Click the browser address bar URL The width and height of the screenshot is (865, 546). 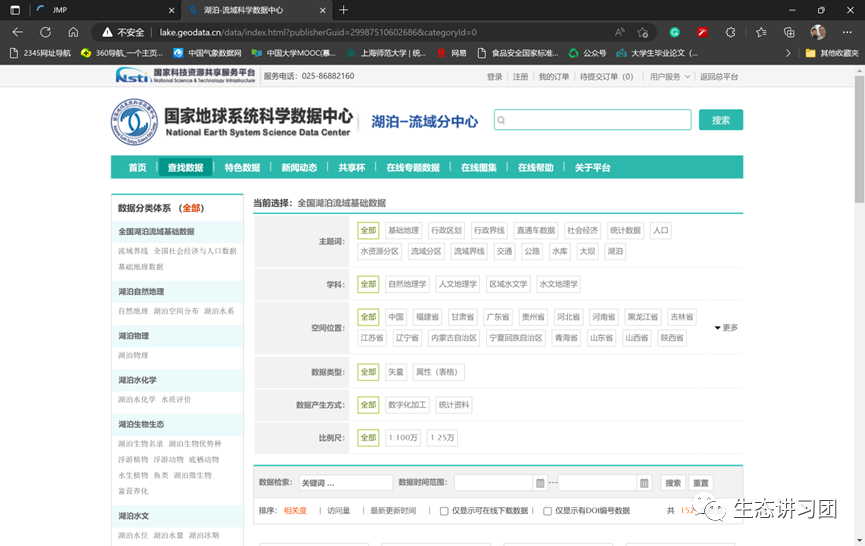[318, 33]
